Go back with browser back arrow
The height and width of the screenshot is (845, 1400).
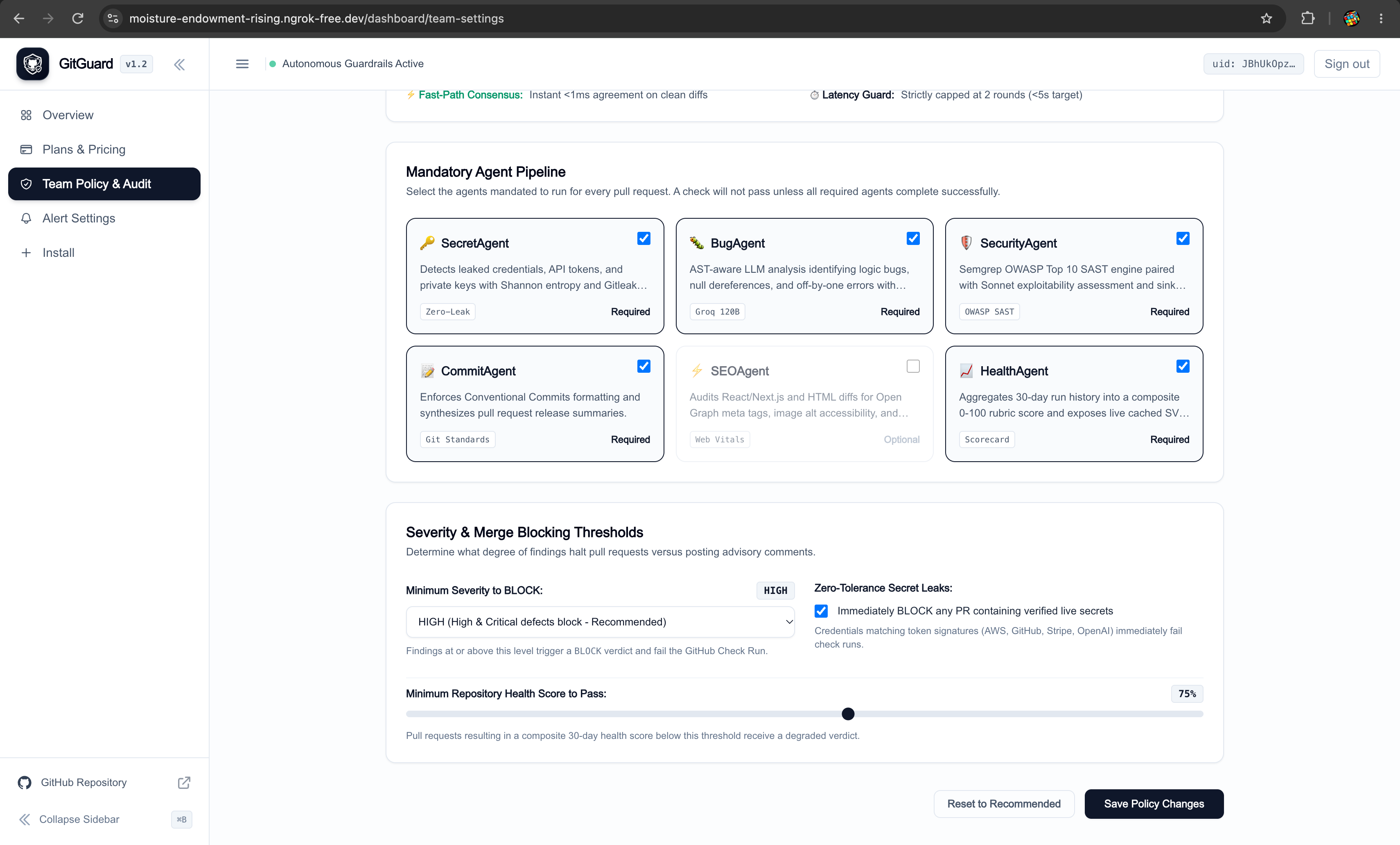[19, 18]
